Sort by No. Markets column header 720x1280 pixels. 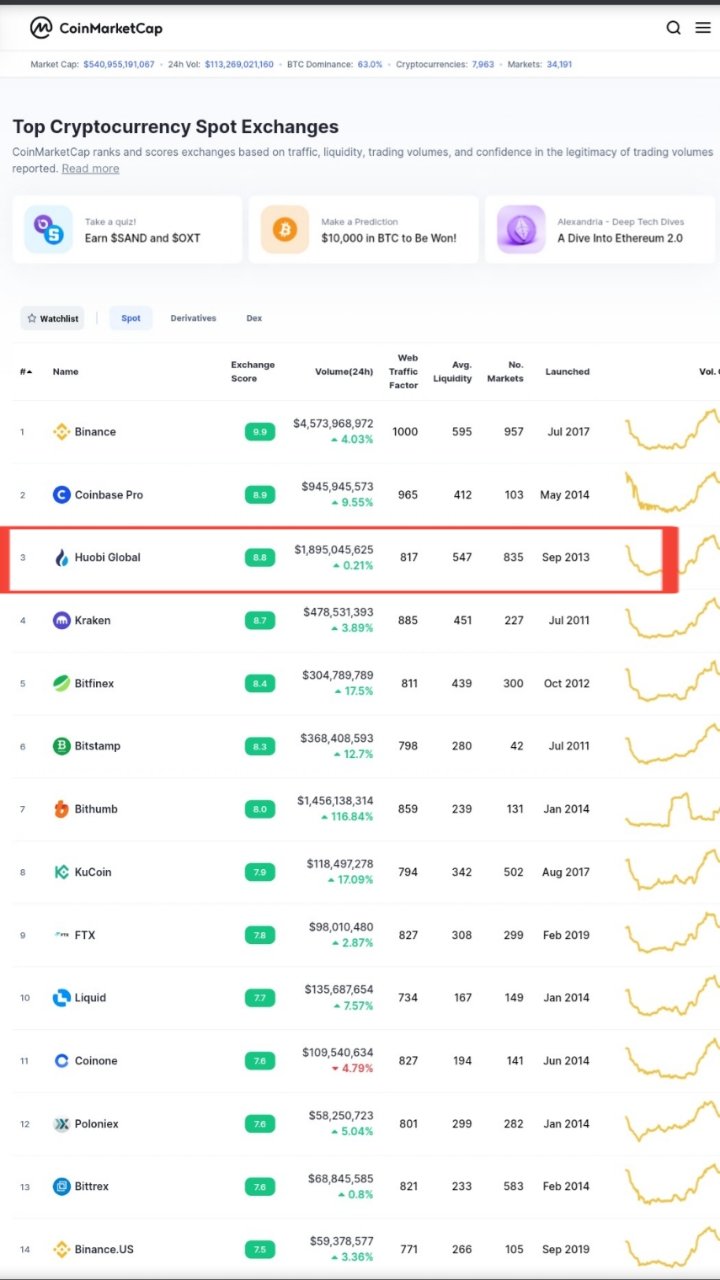(x=505, y=372)
